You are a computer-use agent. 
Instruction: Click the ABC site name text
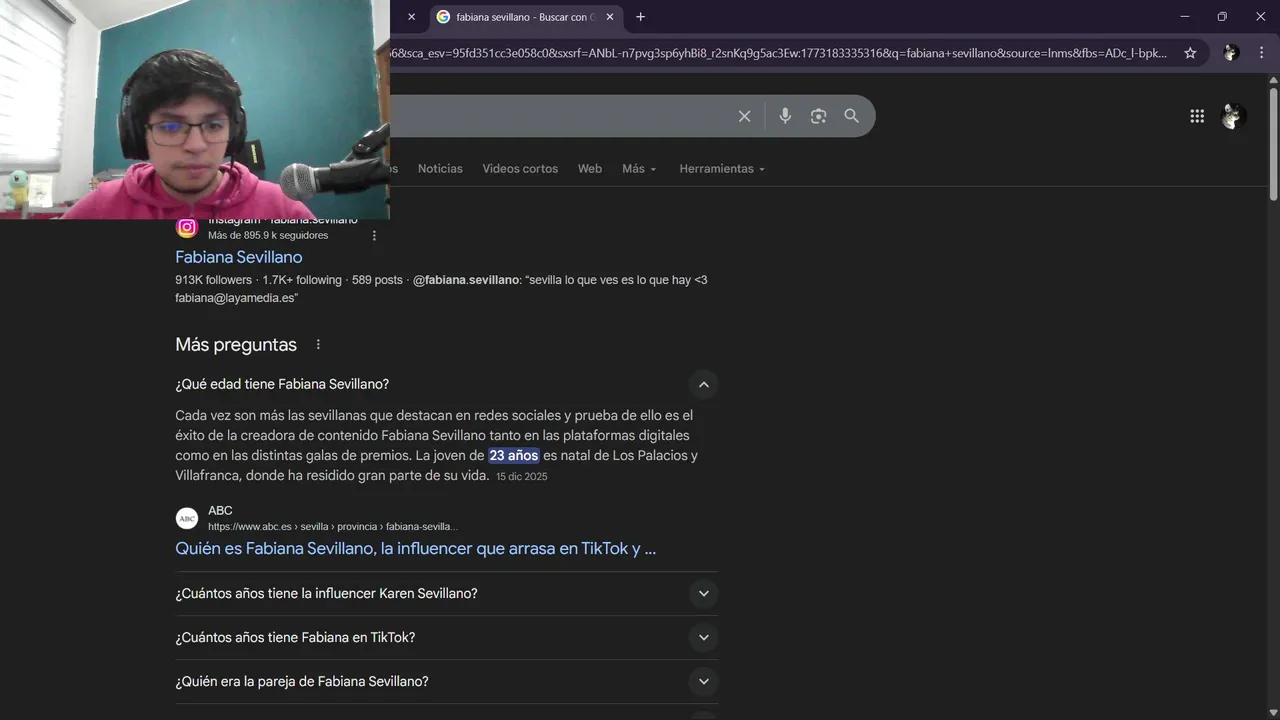(x=220, y=511)
